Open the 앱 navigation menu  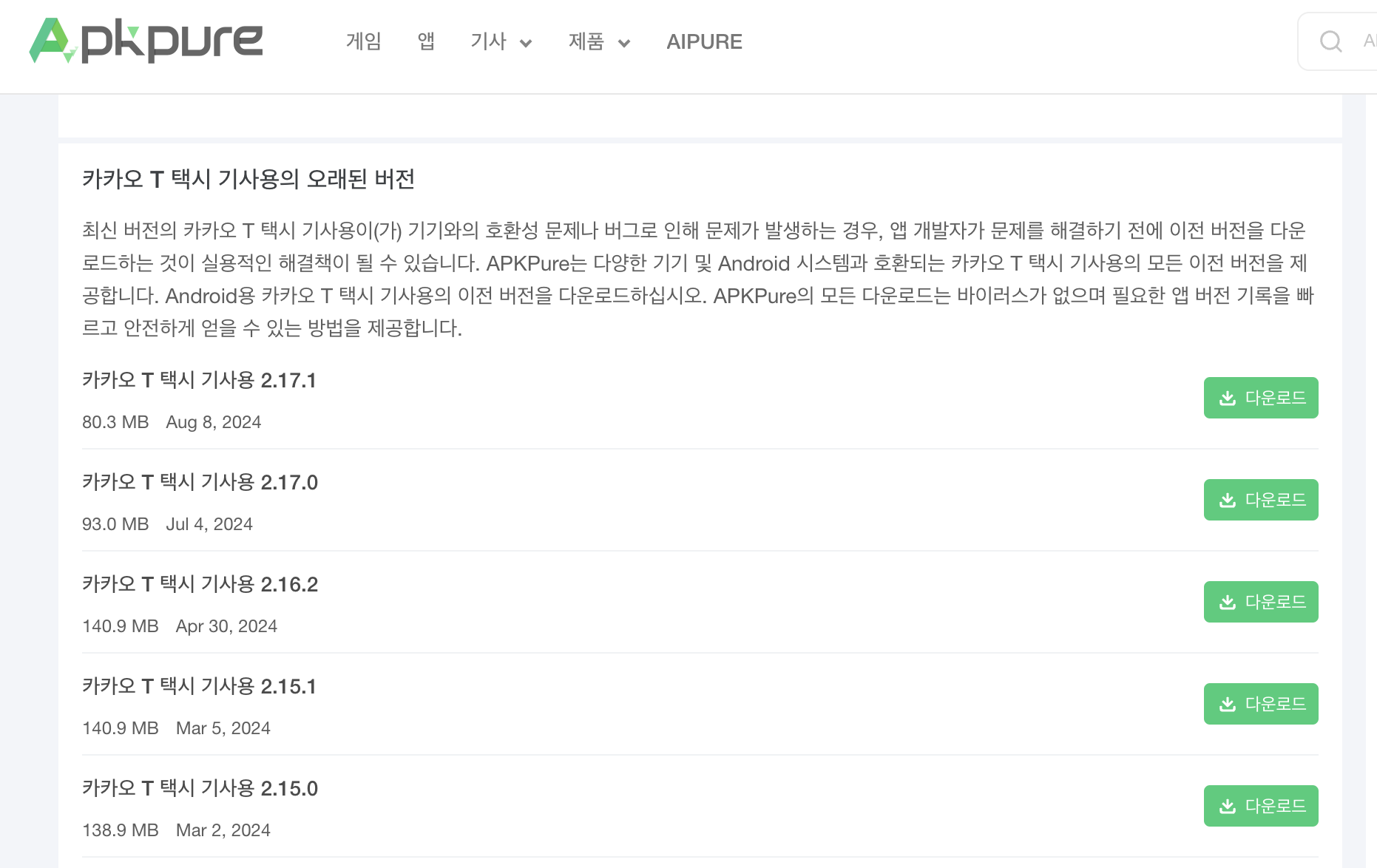(426, 42)
